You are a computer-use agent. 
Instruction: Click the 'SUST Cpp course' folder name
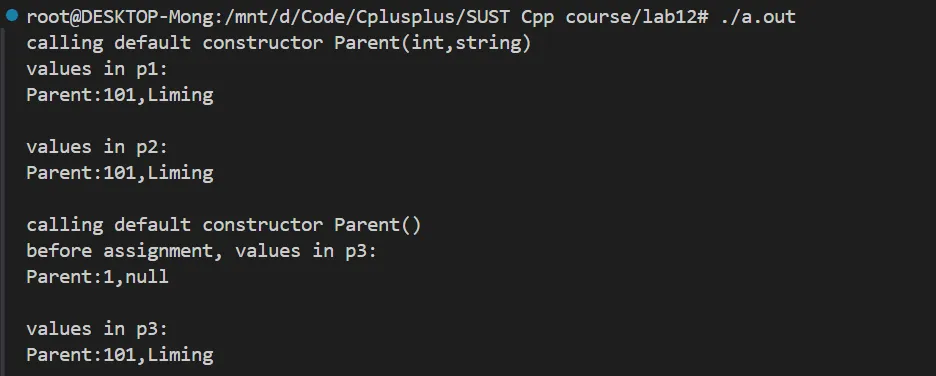(x=547, y=17)
